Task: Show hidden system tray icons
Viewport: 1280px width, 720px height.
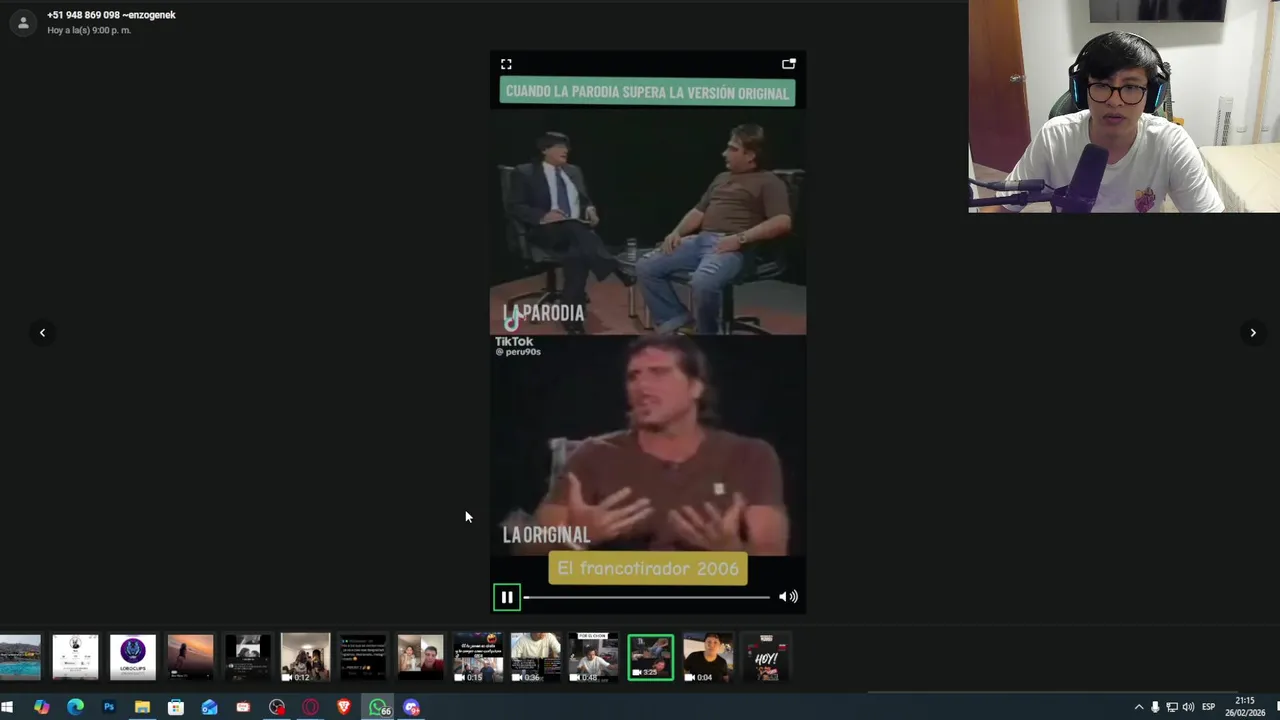Action: coord(1138,707)
